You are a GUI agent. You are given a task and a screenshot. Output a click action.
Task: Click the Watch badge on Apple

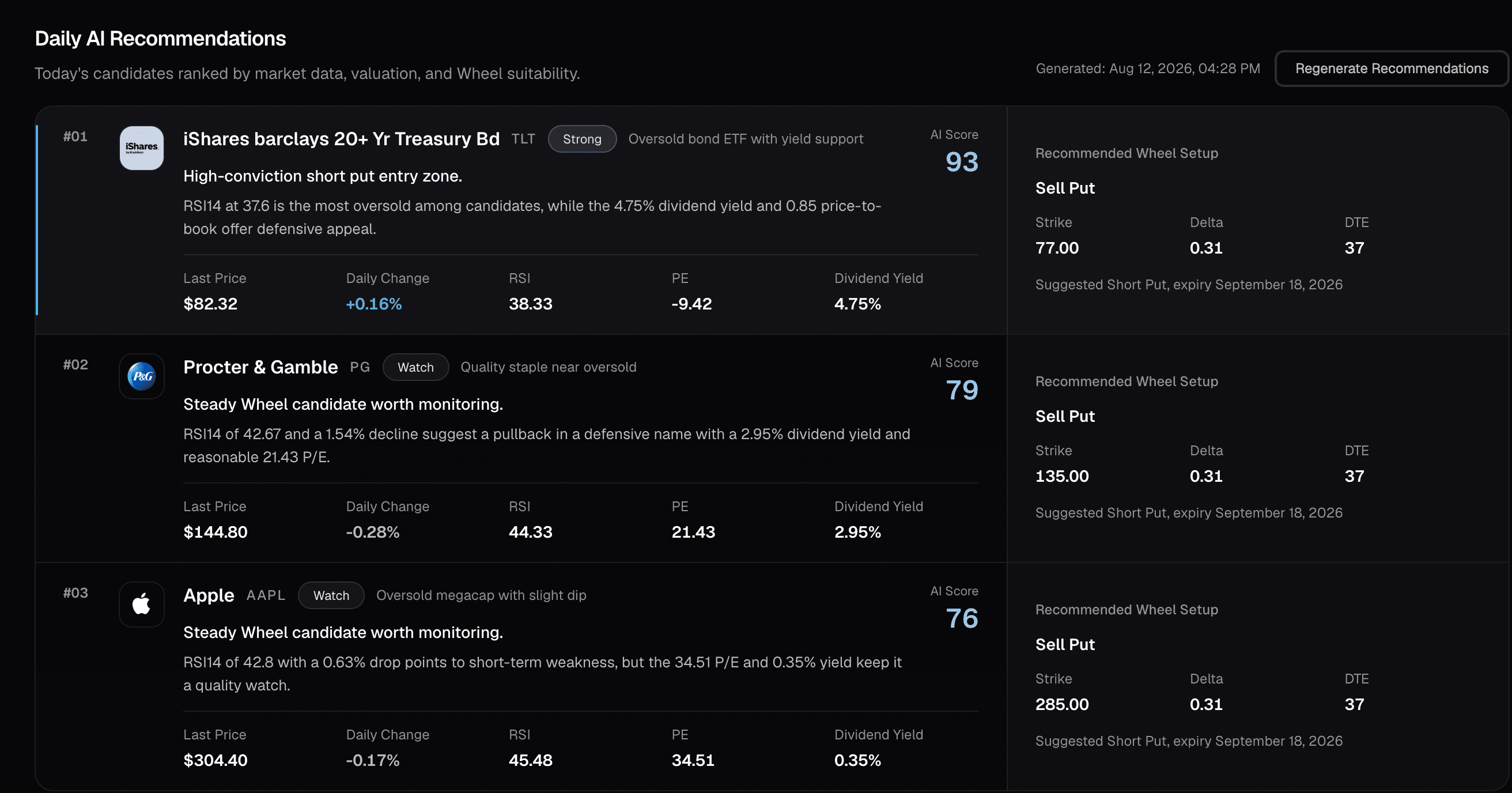[x=331, y=595]
